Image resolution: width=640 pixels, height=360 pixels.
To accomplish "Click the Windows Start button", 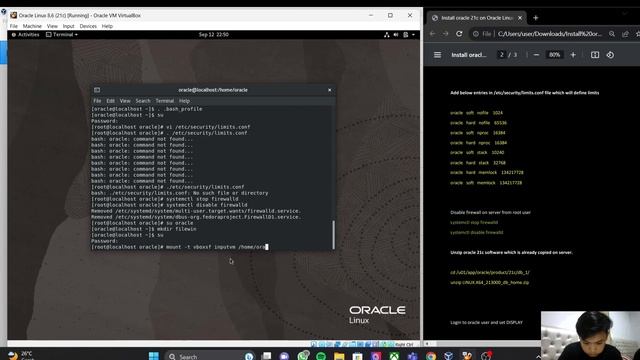I will (153, 356).
